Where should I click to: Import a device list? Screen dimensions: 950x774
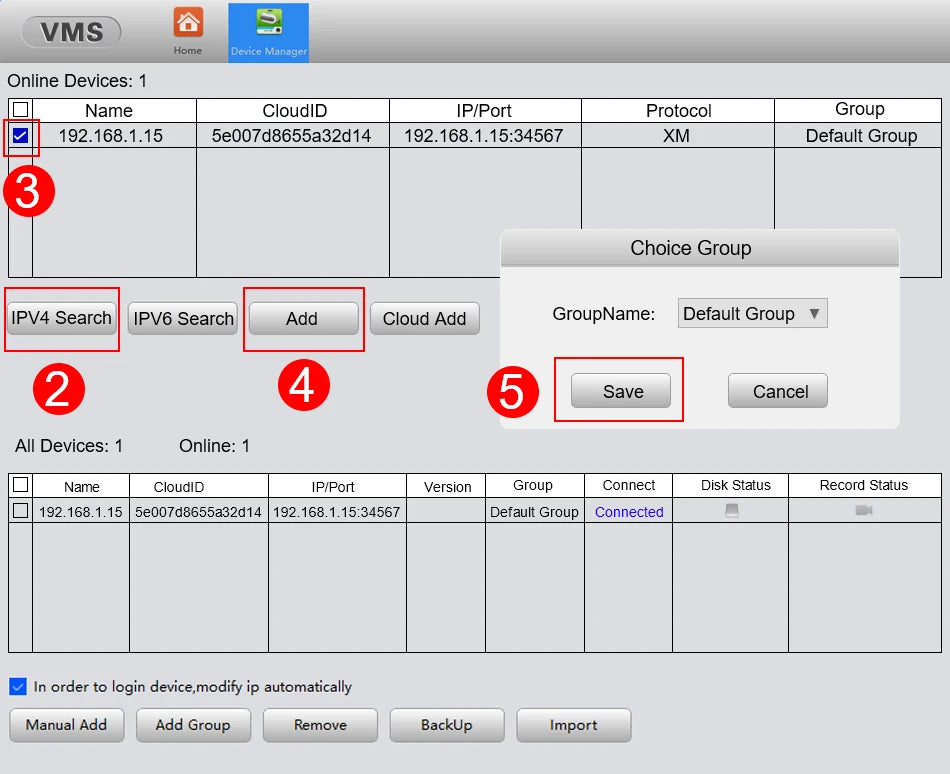pos(573,725)
